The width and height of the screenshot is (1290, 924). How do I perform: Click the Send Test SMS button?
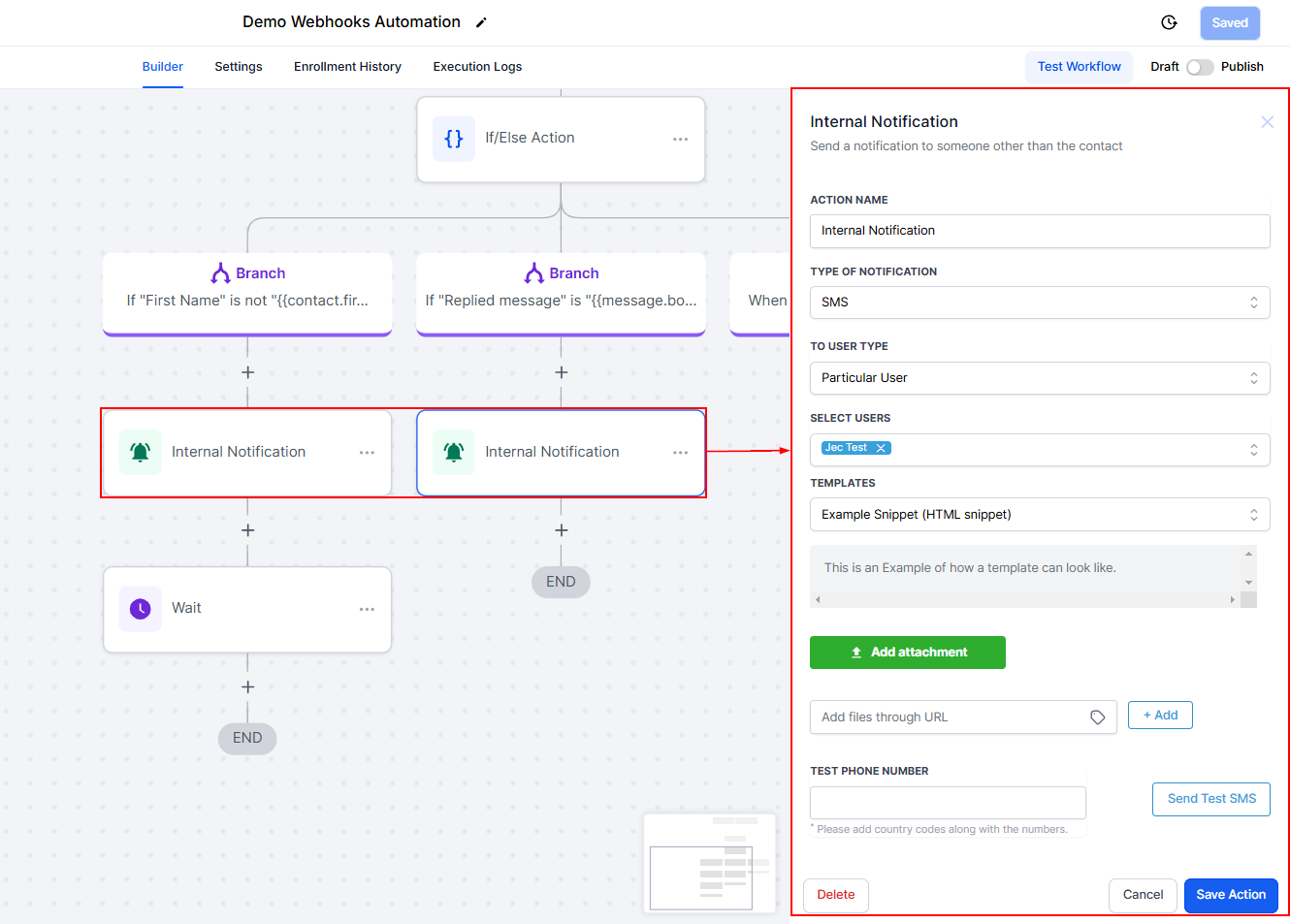click(1210, 799)
